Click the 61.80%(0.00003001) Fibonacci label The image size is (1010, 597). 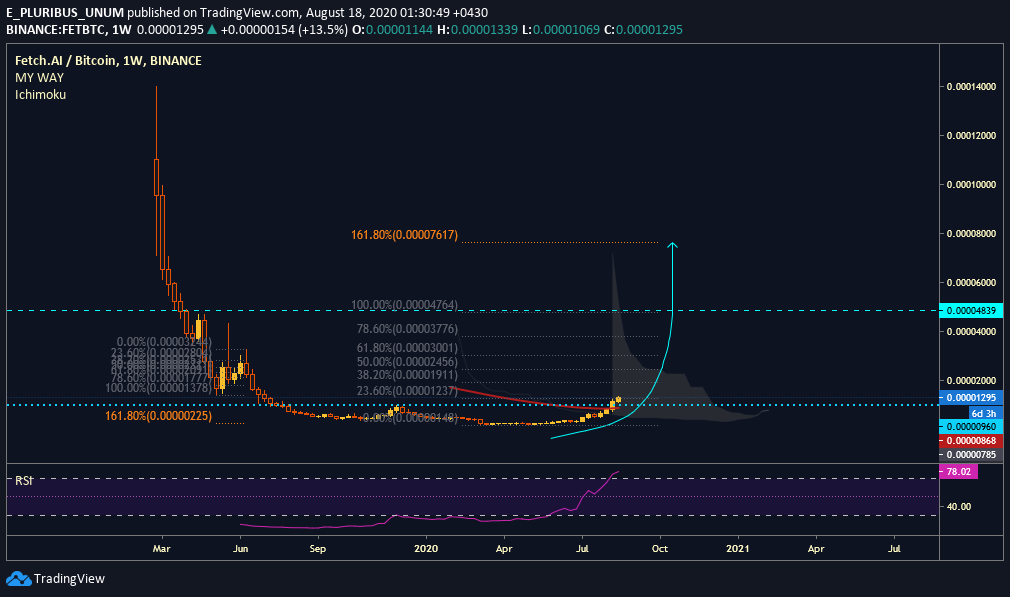tap(408, 348)
